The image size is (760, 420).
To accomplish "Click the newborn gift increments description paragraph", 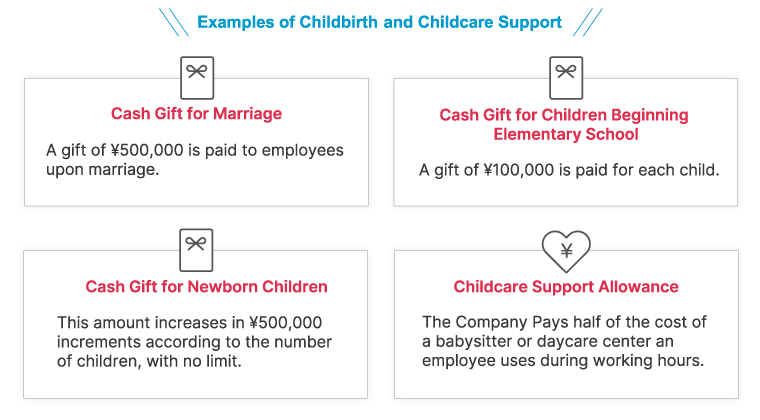I will tap(195, 342).
